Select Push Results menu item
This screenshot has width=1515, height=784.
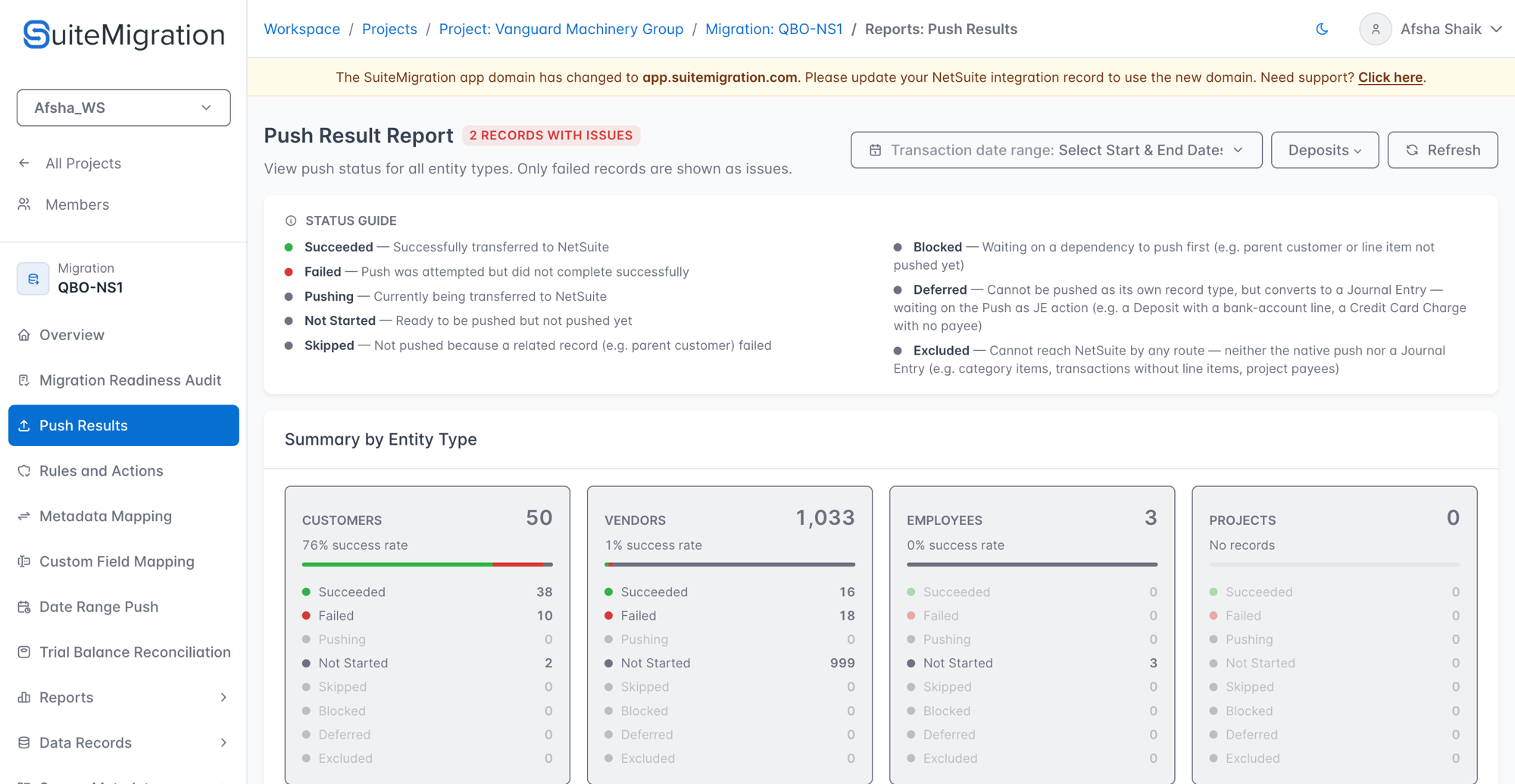point(123,426)
